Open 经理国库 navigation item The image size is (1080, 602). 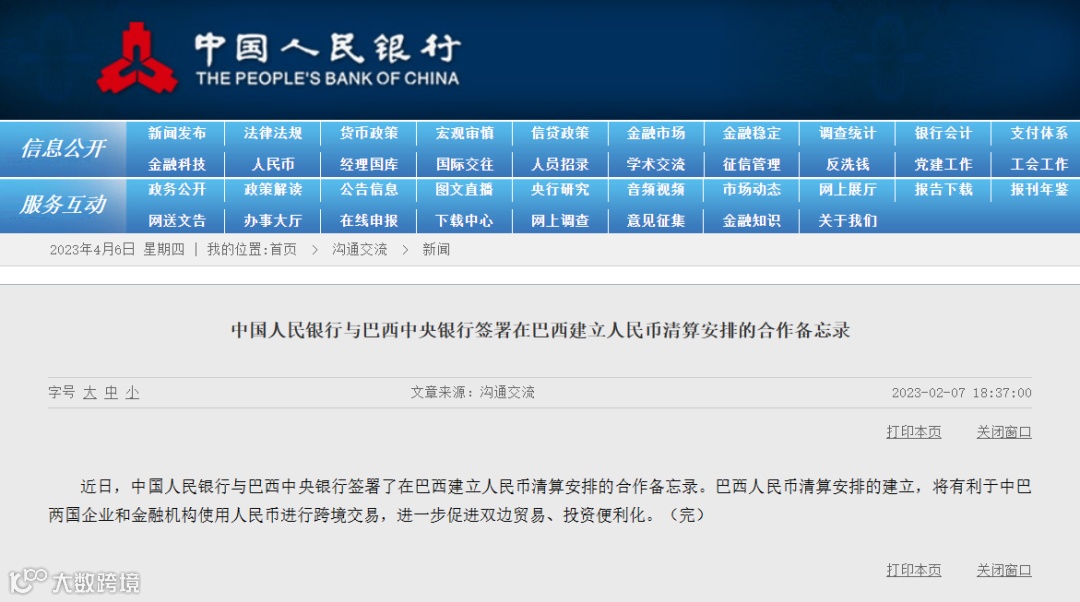[368, 165]
